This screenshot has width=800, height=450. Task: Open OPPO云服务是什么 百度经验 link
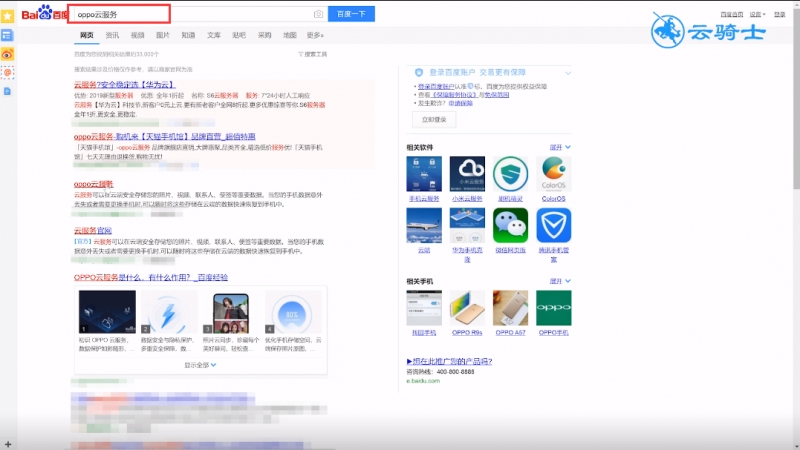click(x=151, y=278)
